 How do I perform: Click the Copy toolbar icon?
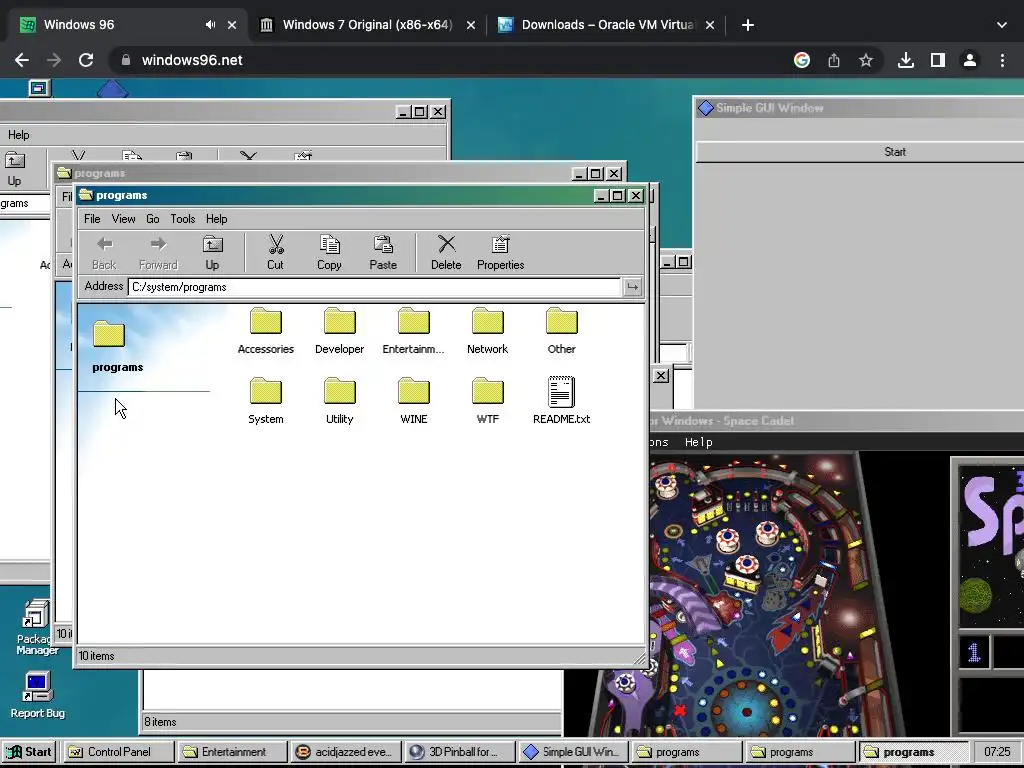[329, 253]
